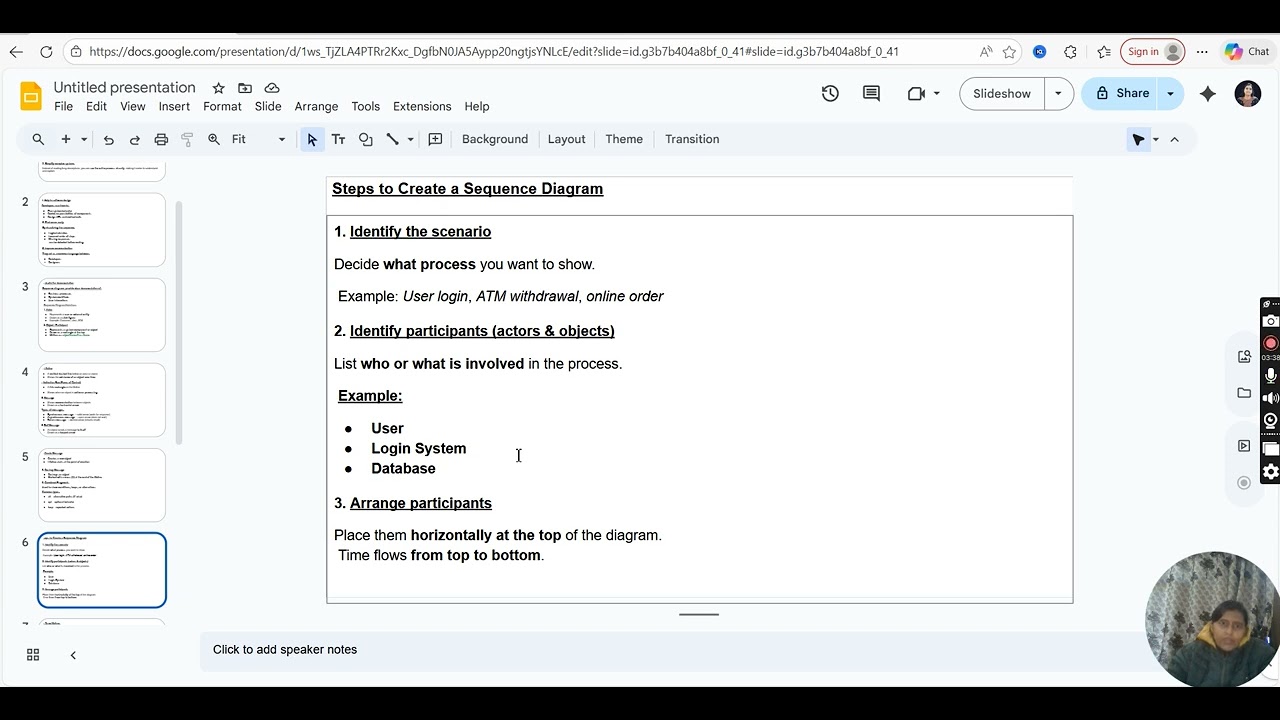Open the Search menus magnifier tool
Viewport: 1280px width, 720px height.
[38, 139]
